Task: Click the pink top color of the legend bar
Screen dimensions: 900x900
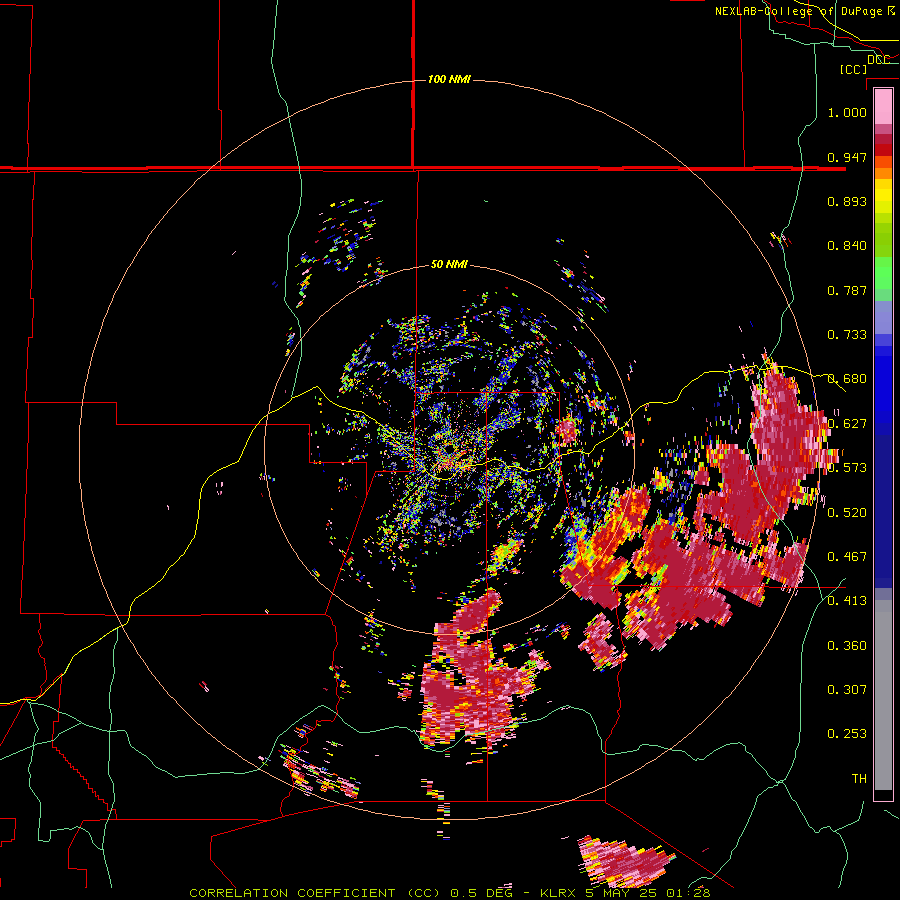Action: tap(883, 106)
